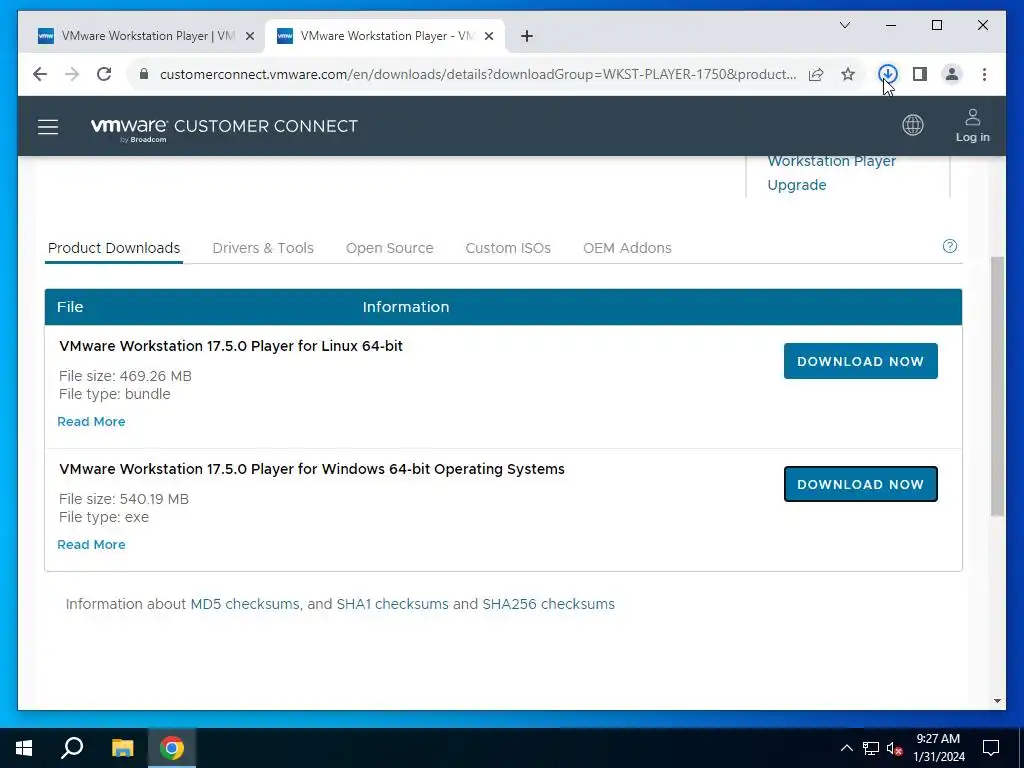Share this page via the share icon
The height and width of the screenshot is (768, 1024).
(x=816, y=74)
